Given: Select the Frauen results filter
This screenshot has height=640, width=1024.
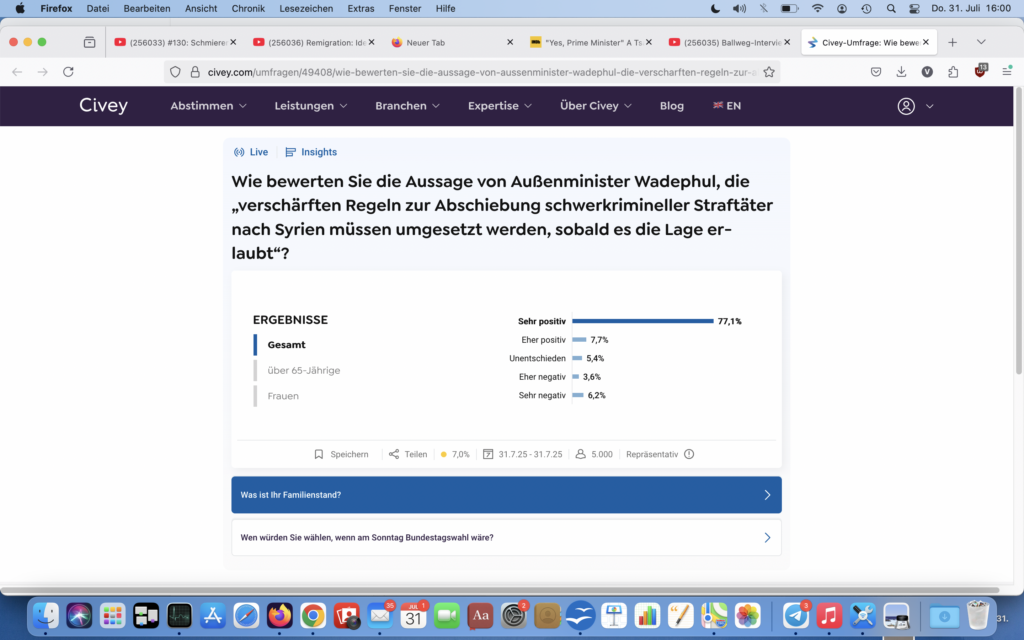Looking at the screenshot, I should point(283,396).
